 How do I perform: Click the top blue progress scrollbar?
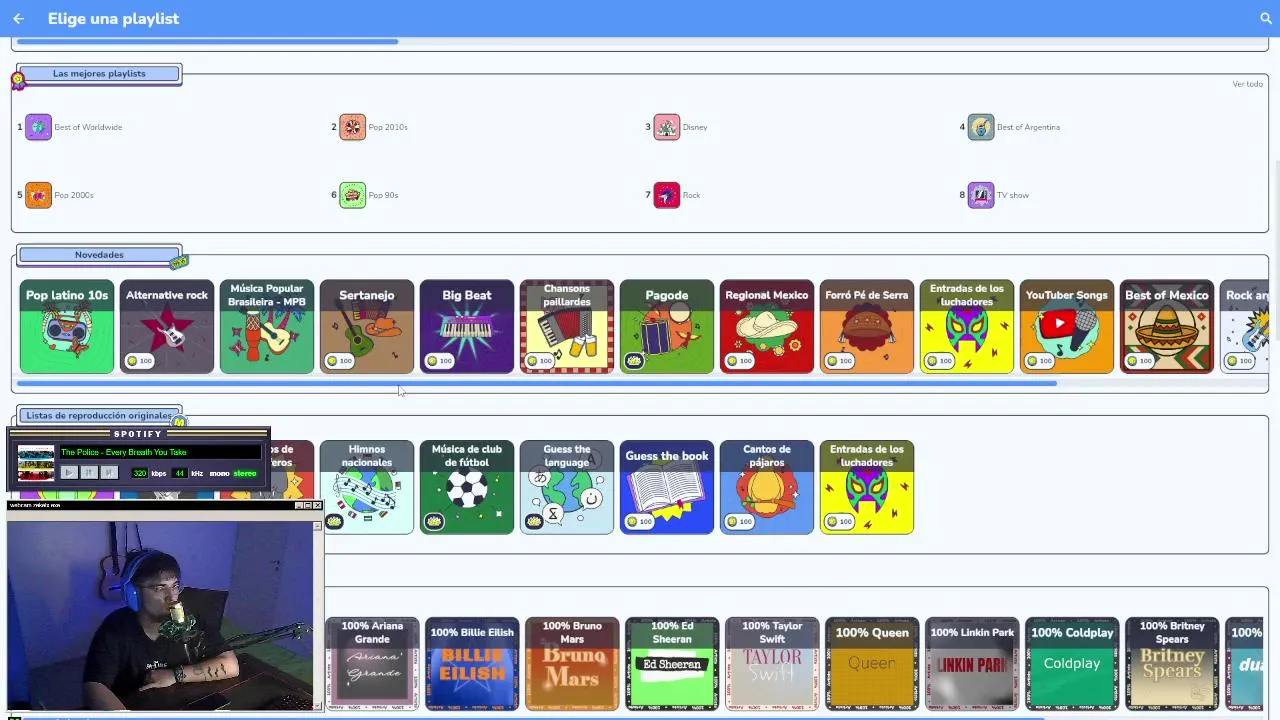point(207,42)
